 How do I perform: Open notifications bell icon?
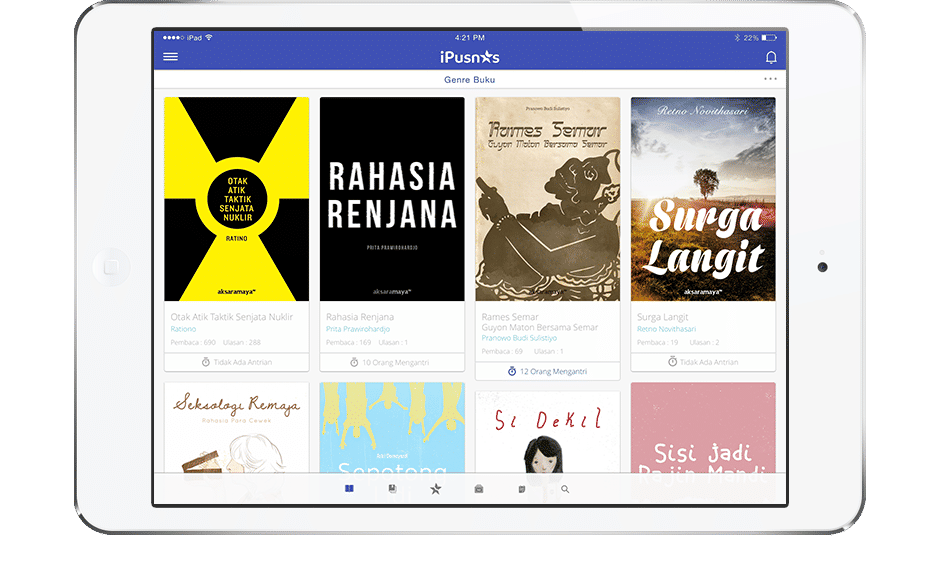click(x=771, y=57)
